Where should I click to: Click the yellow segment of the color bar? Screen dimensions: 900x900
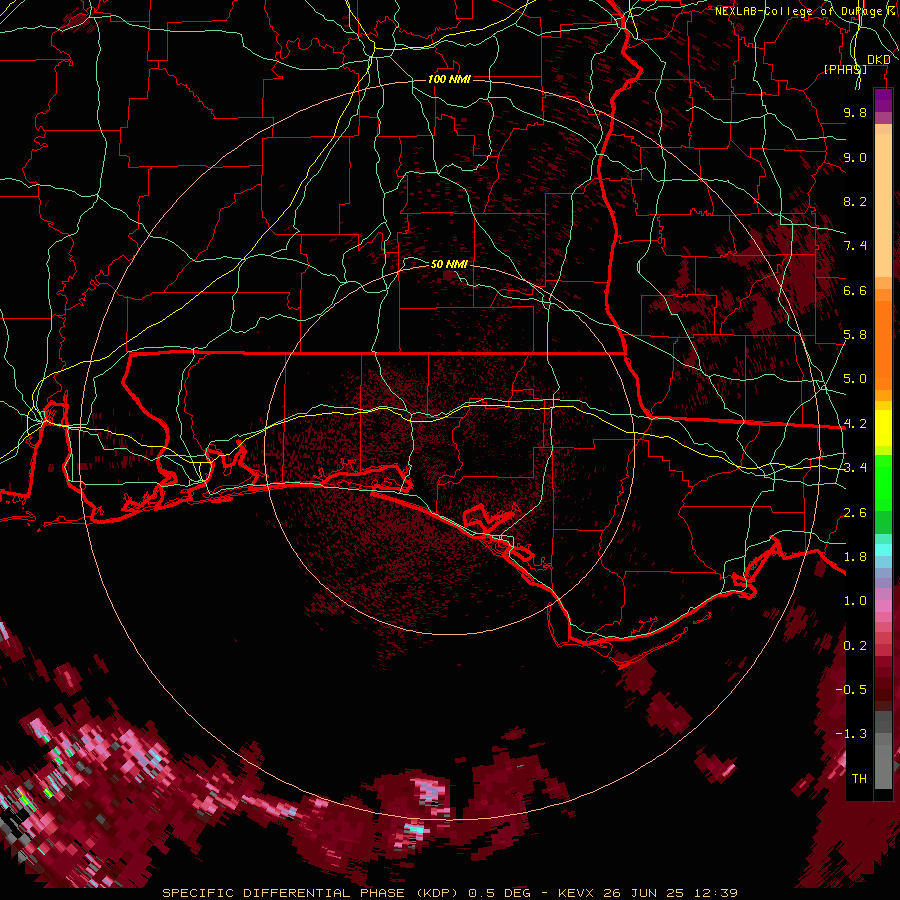tap(883, 428)
